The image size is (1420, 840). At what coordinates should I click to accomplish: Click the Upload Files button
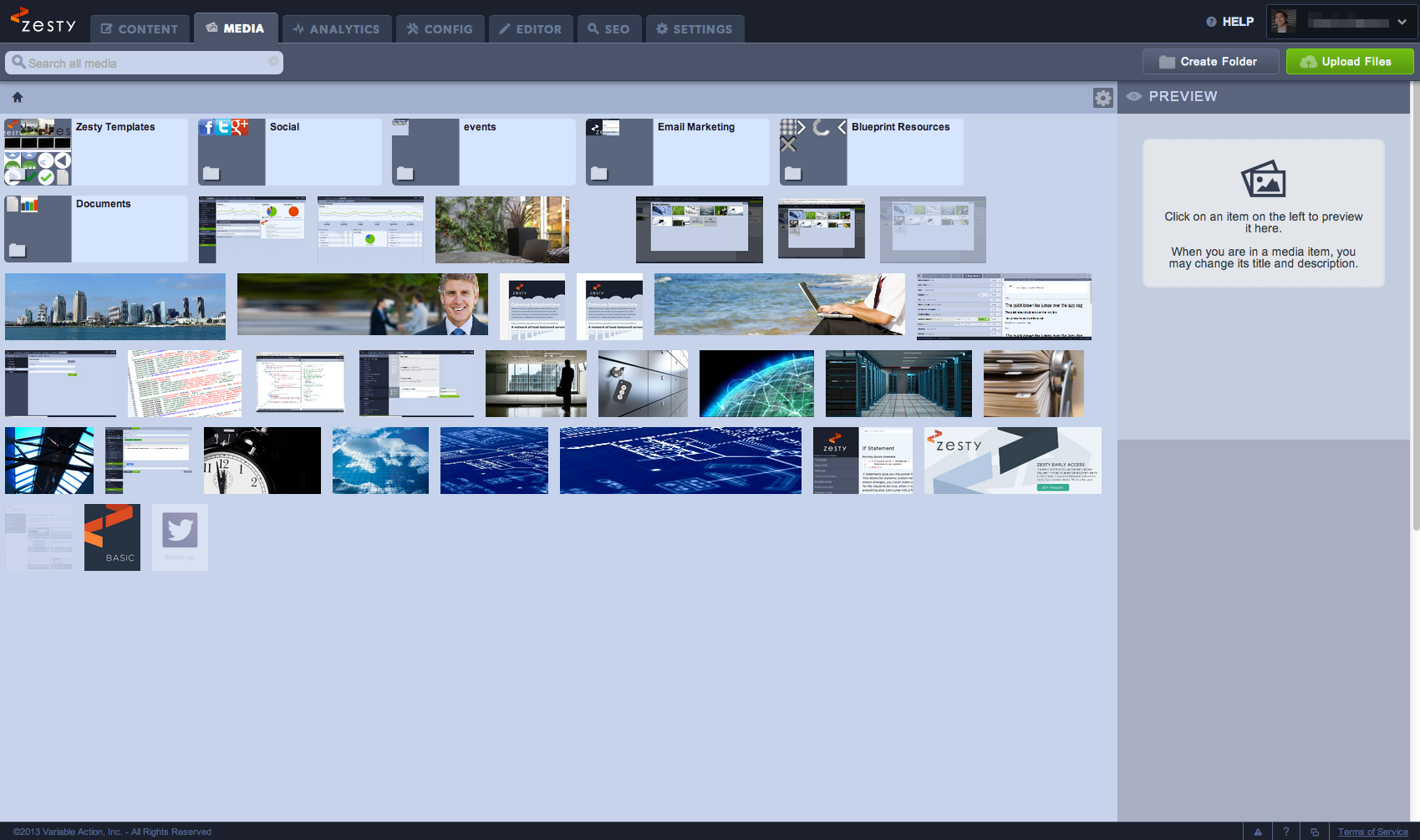tap(1350, 62)
